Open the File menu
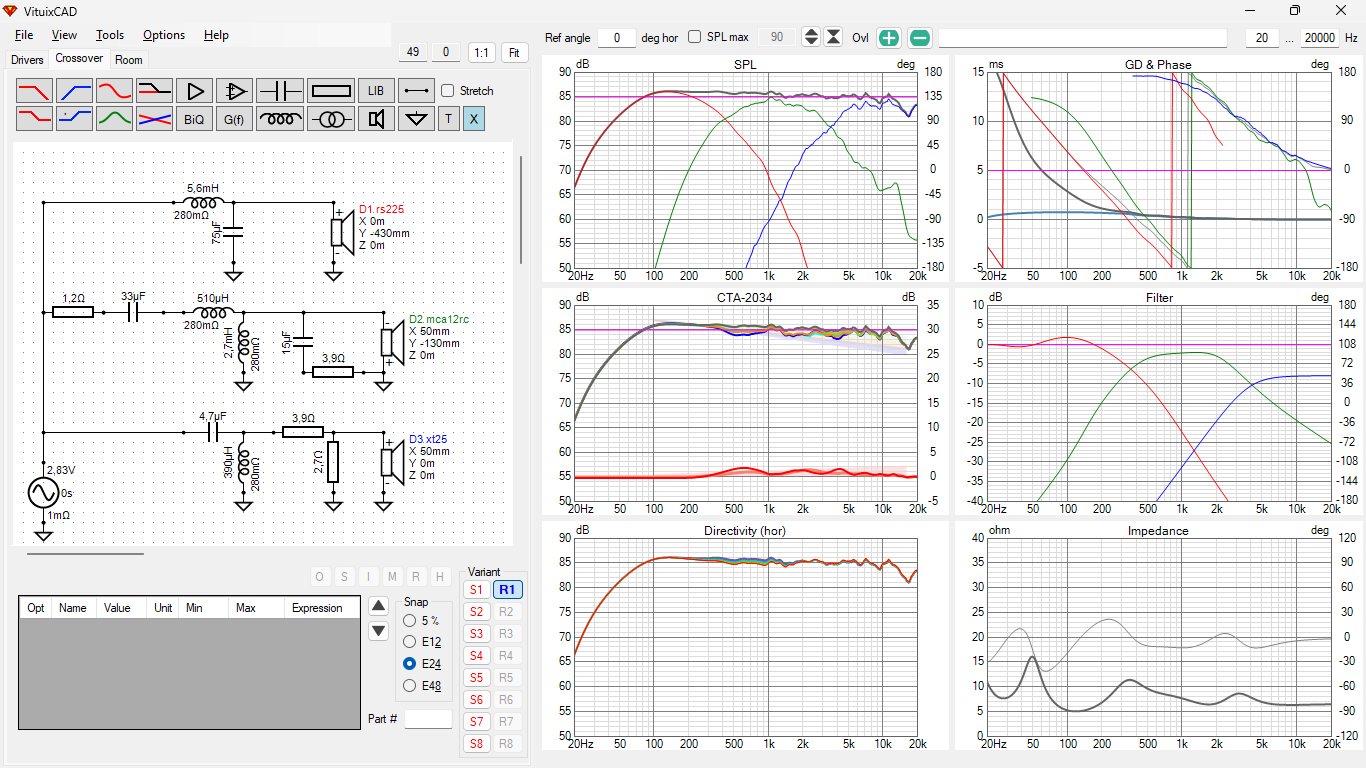Screen dimensions: 1366x768 [24, 35]
